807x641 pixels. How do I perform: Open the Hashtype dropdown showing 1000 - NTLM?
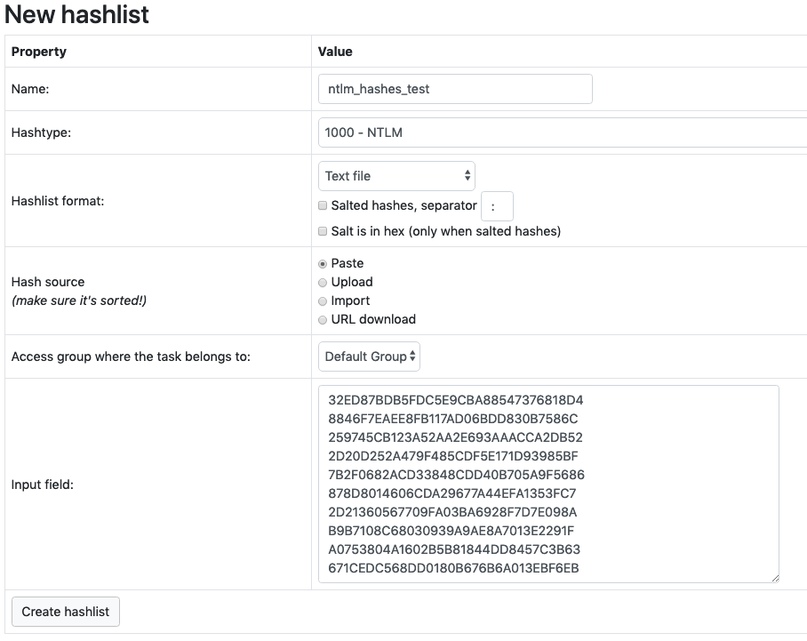pos(562,132)
